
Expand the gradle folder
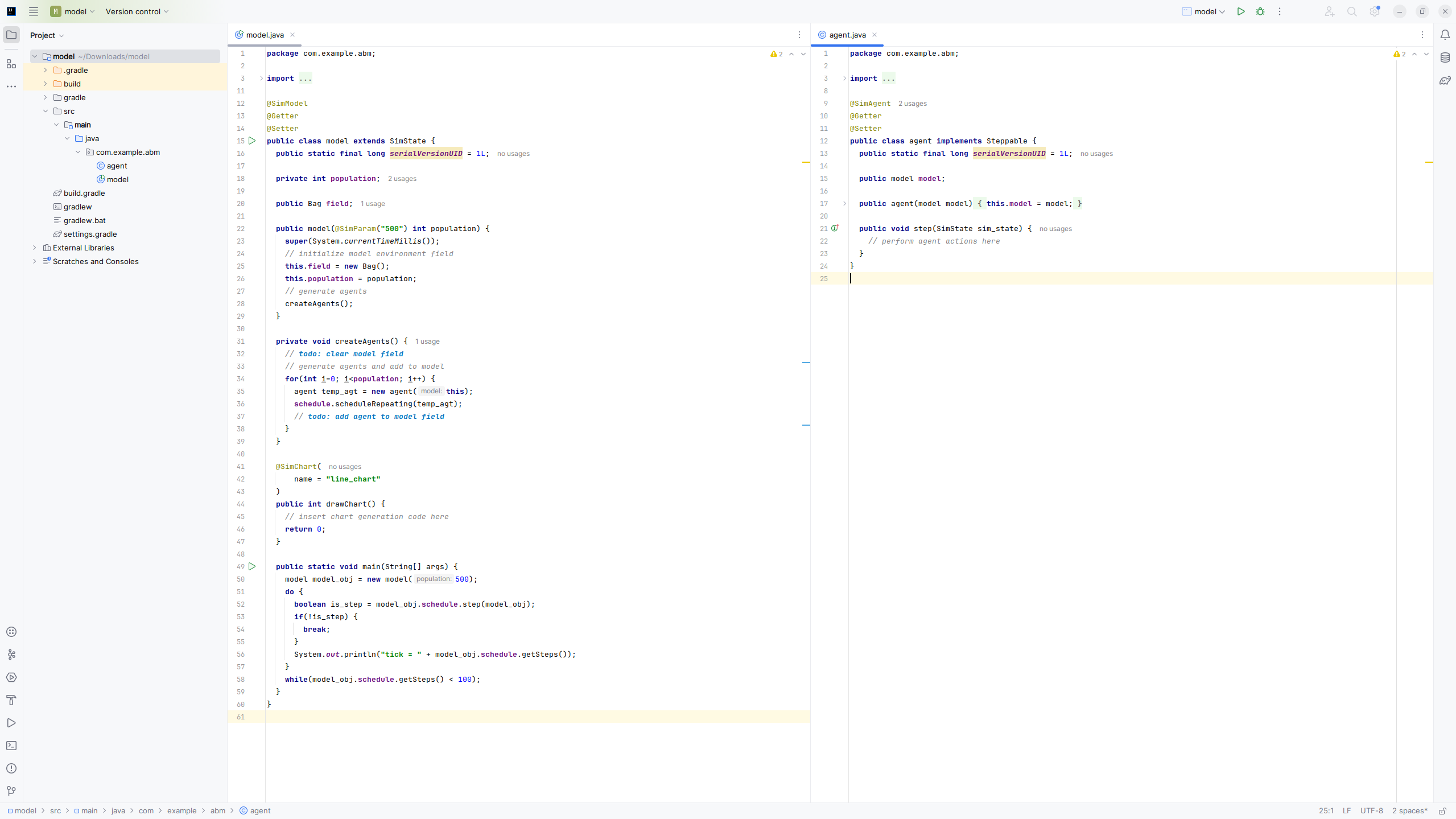coord(46,97)
